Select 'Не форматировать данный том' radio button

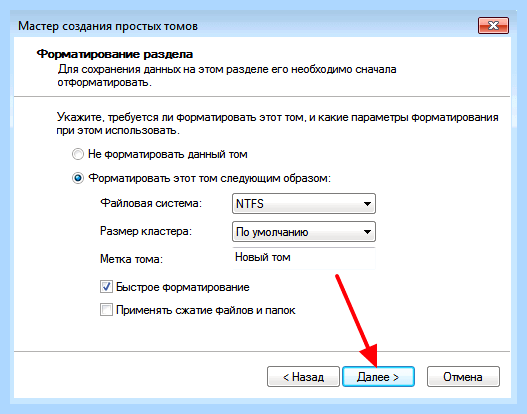pyautogui.click(x=78, y=154)
